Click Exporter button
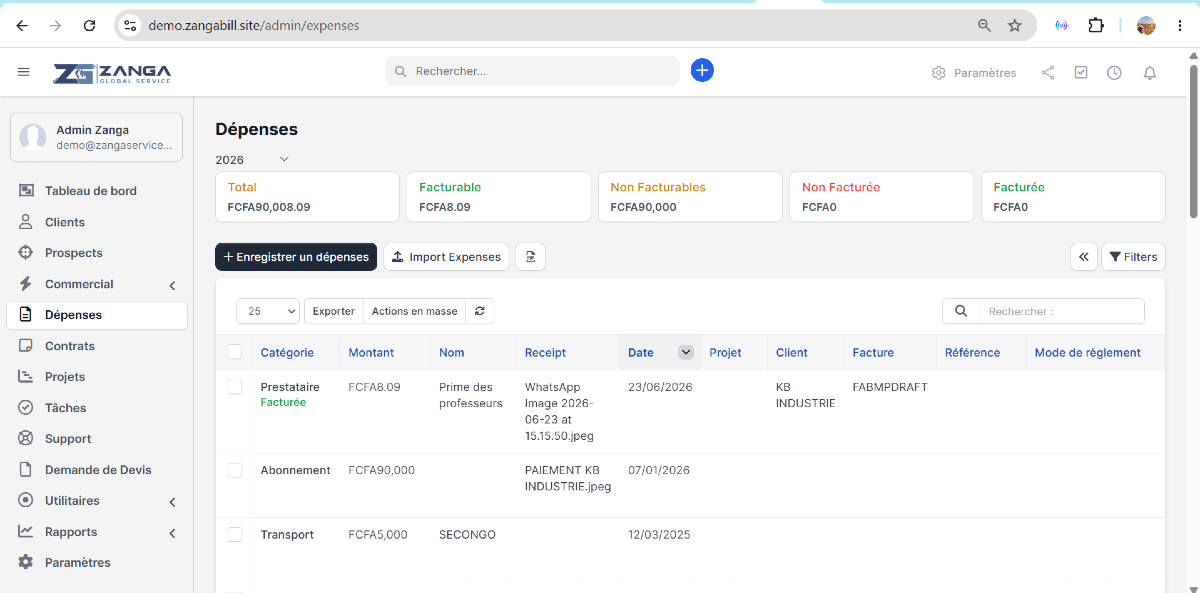This screenshot has width=1200, height=593. point(334,311)
